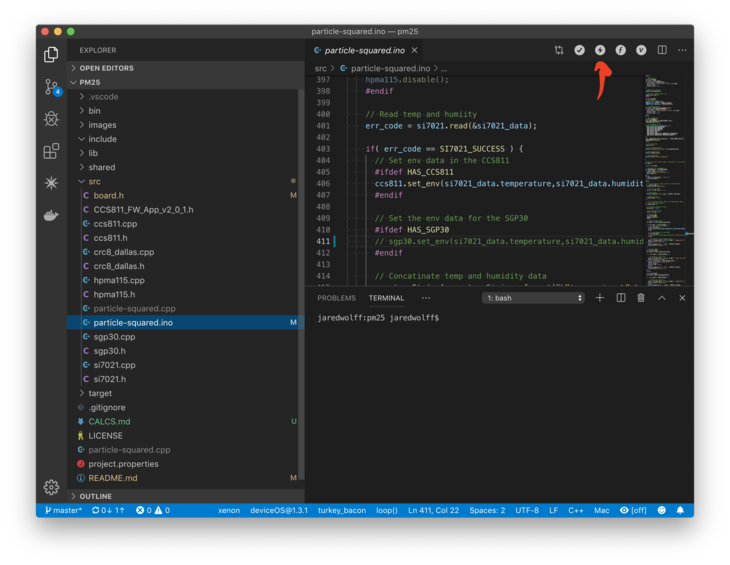730x565 pixels.
Task: Open the Extensions view in the activity bar
Action: (52, 151)
